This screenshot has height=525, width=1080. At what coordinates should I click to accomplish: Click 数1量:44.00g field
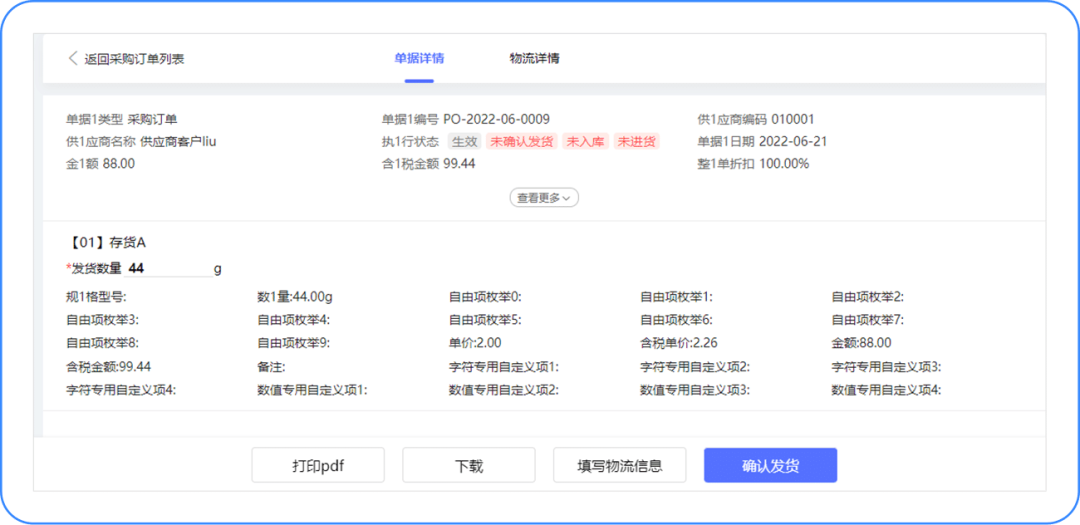click(x=295, y=297)
